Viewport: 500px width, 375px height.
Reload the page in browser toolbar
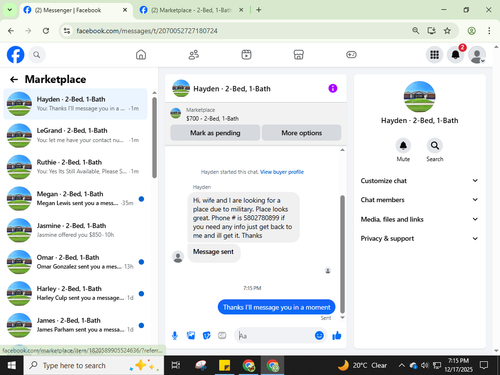46,31
